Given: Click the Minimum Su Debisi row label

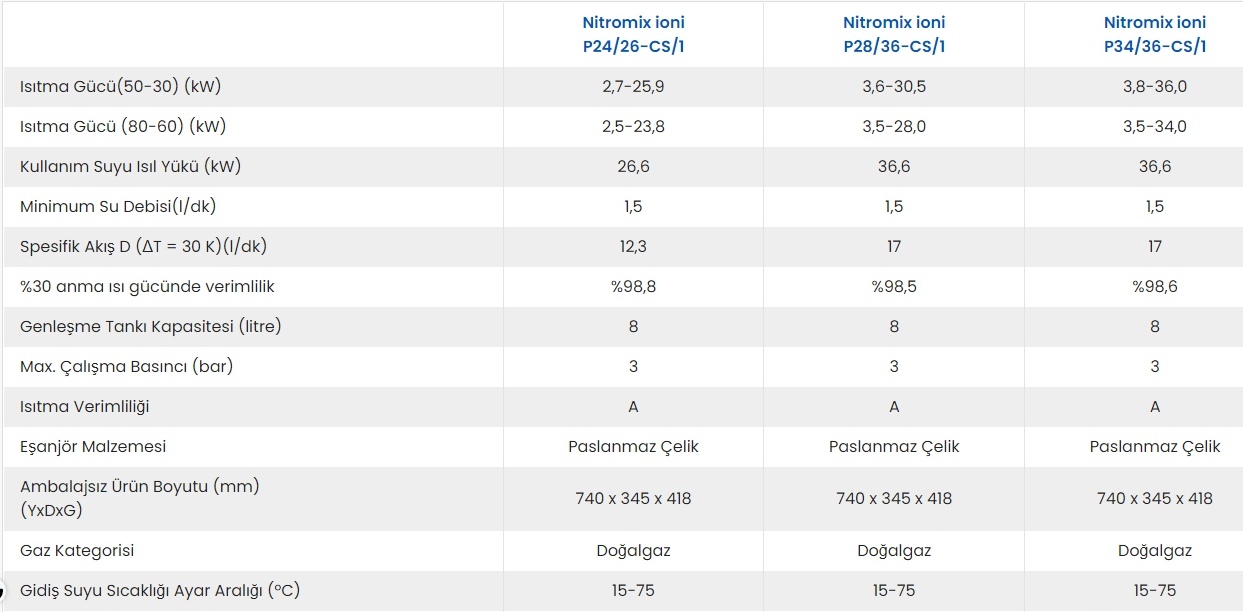Looking at the screenshot, I should pyautogui.click(x=118, y=206).
